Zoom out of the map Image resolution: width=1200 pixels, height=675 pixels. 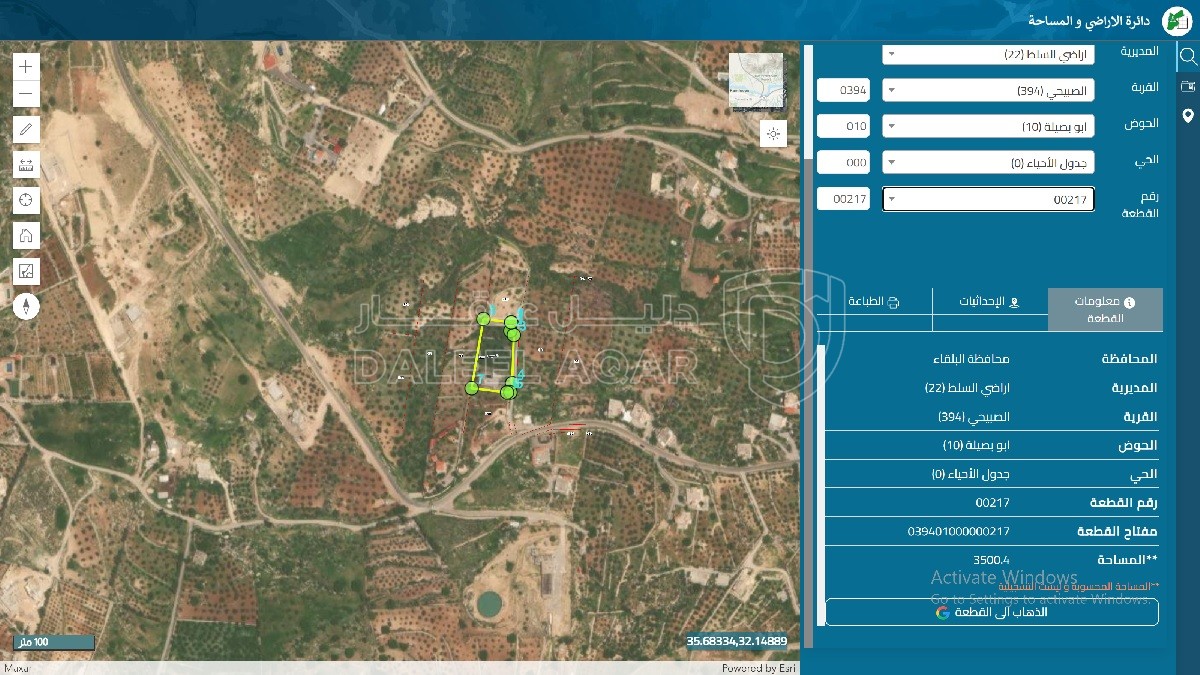[26, 96]
